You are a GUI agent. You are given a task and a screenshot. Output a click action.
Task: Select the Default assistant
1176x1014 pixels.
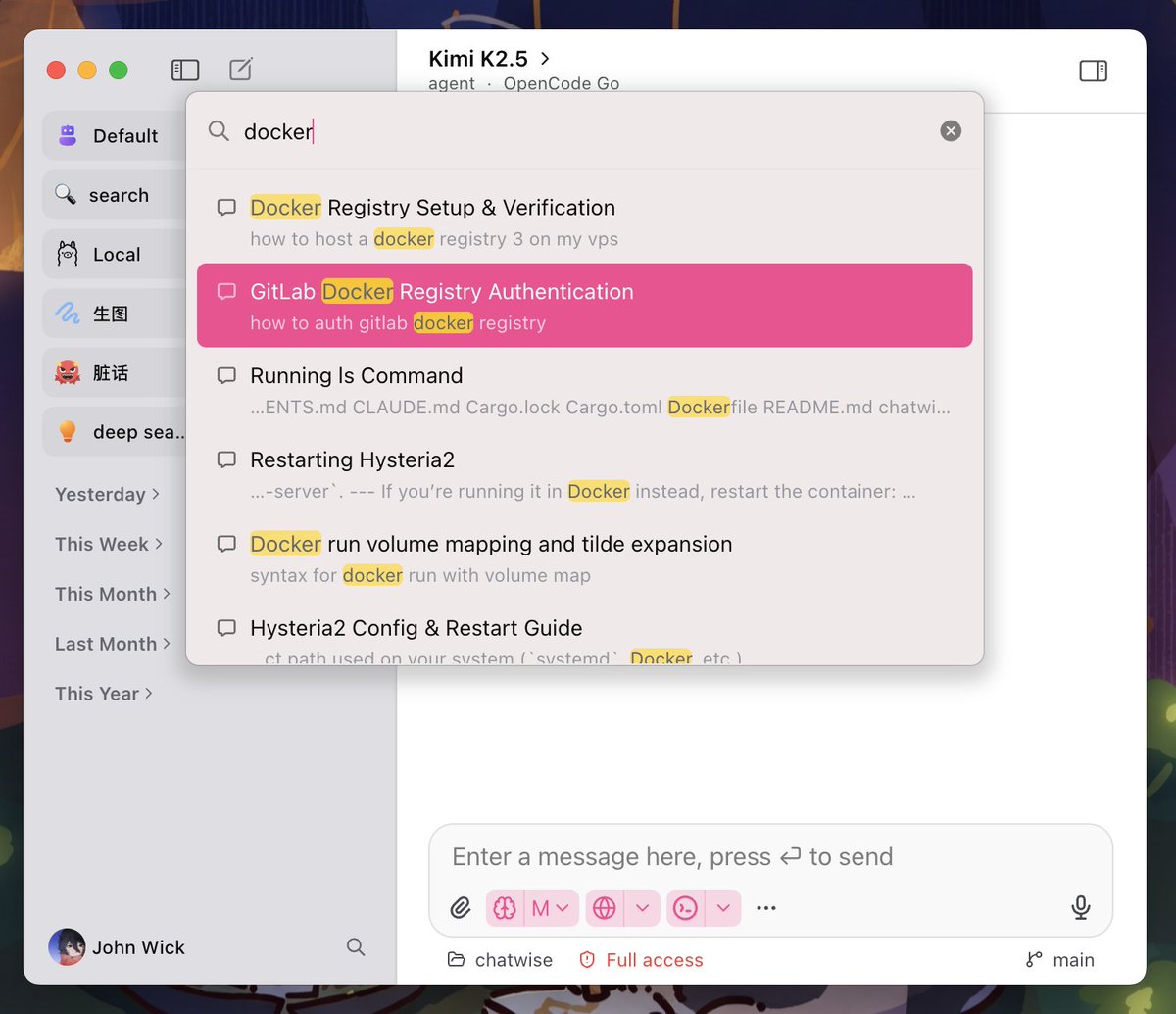(115, 136)
